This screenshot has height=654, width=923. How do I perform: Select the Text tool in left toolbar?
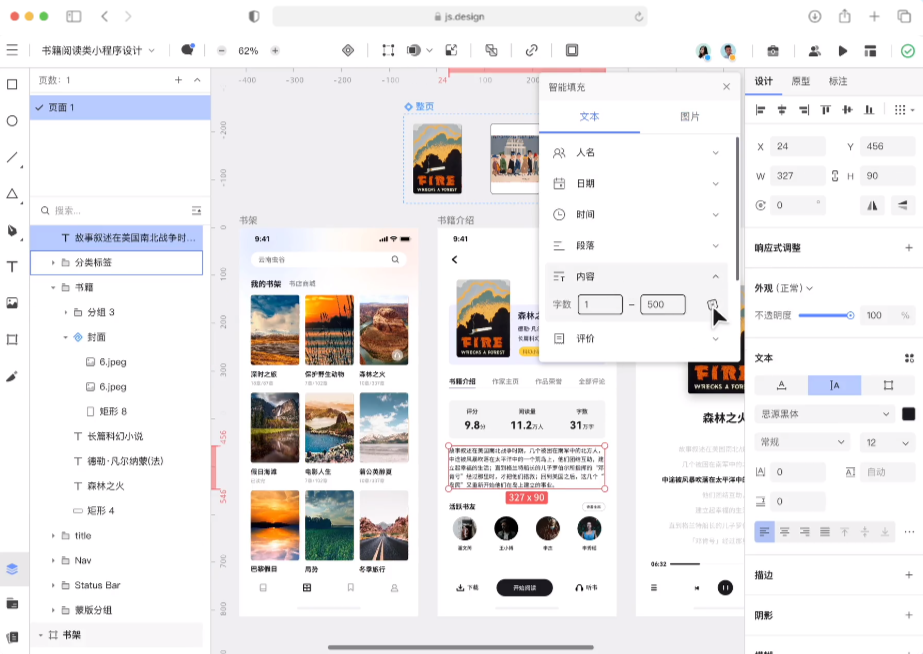[x=13, y=267]
